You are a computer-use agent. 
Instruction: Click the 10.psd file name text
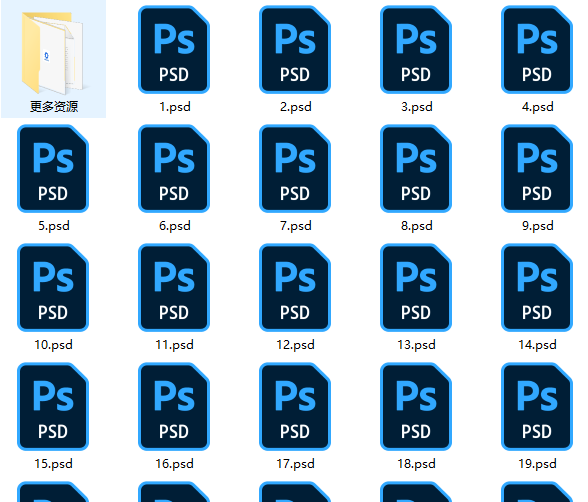(53, 345)
